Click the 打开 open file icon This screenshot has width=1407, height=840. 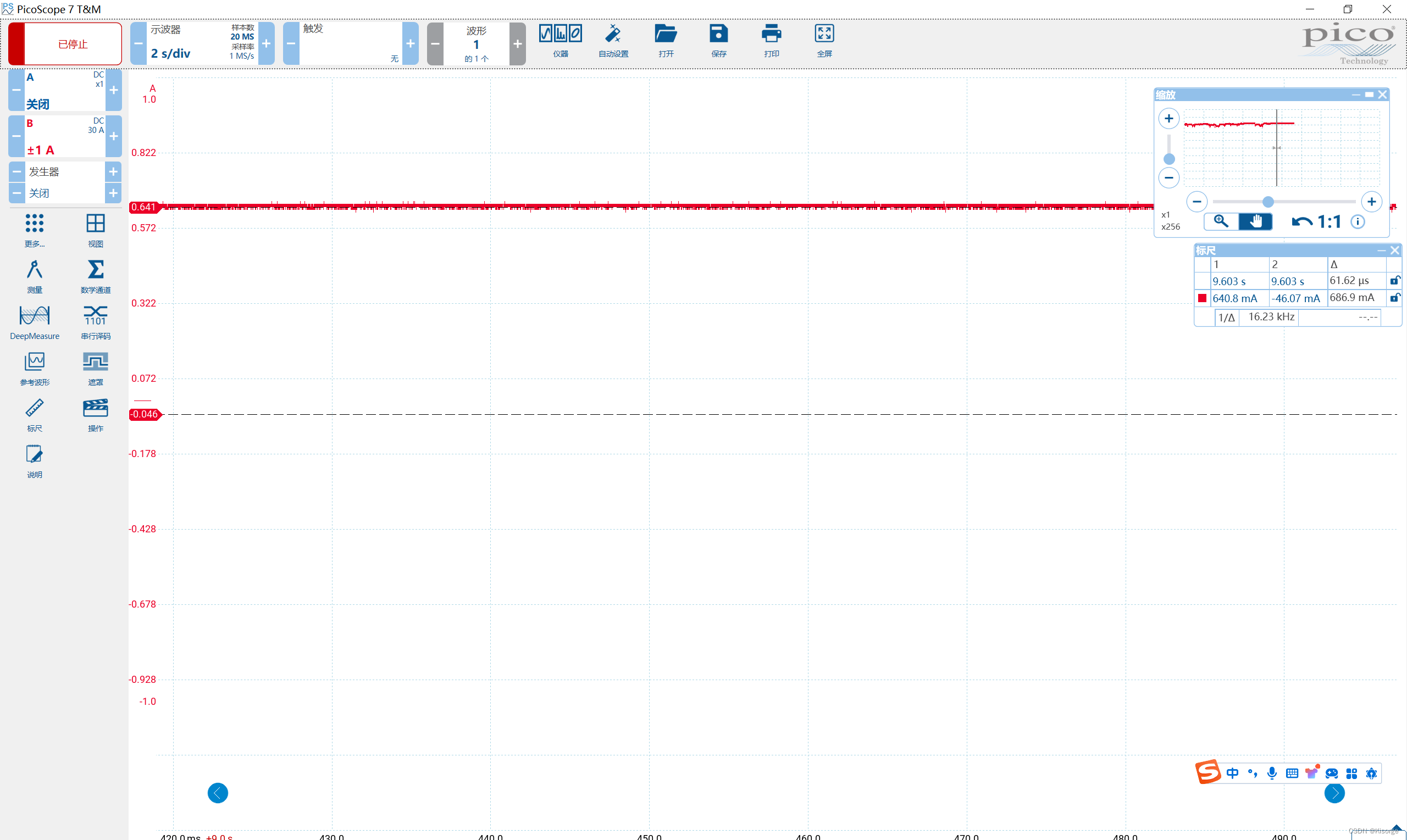(666, 41)
